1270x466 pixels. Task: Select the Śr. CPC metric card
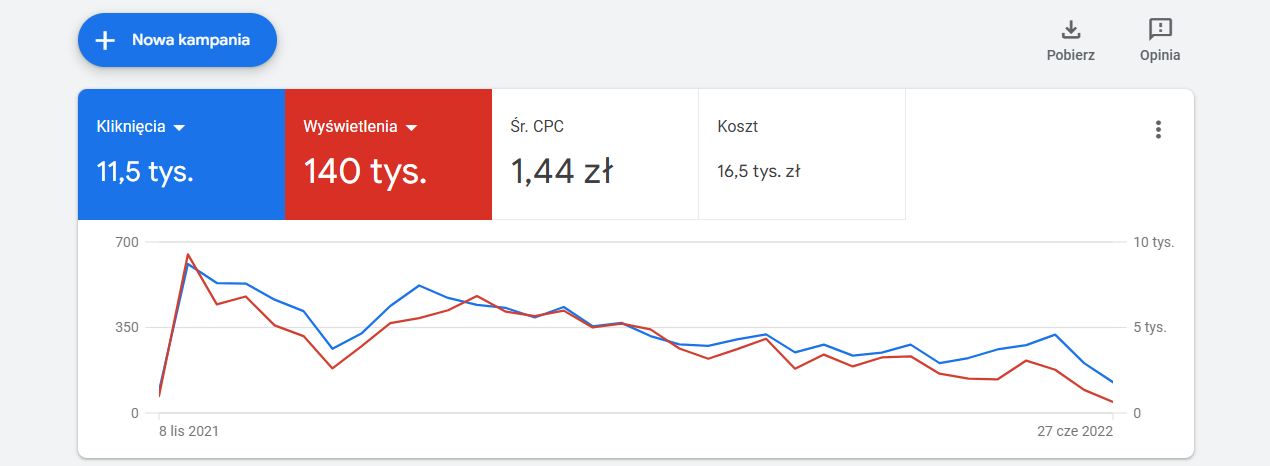click(x=595, y=154)
